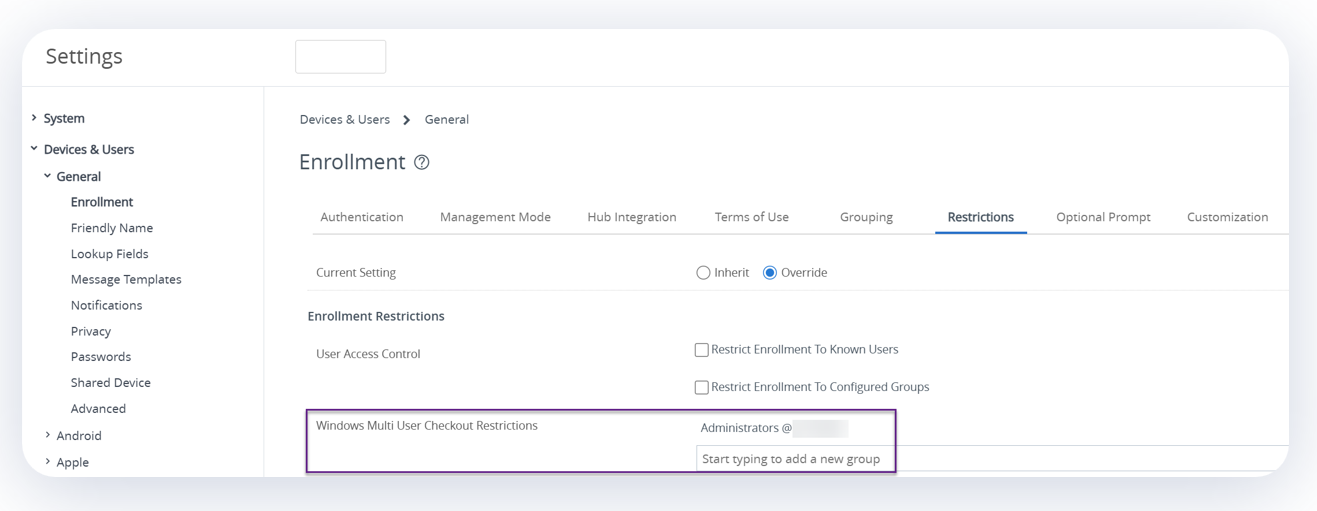Open the Management Mode tab
This screenshot has height=511, width=1317.
[x=495, y=217]
